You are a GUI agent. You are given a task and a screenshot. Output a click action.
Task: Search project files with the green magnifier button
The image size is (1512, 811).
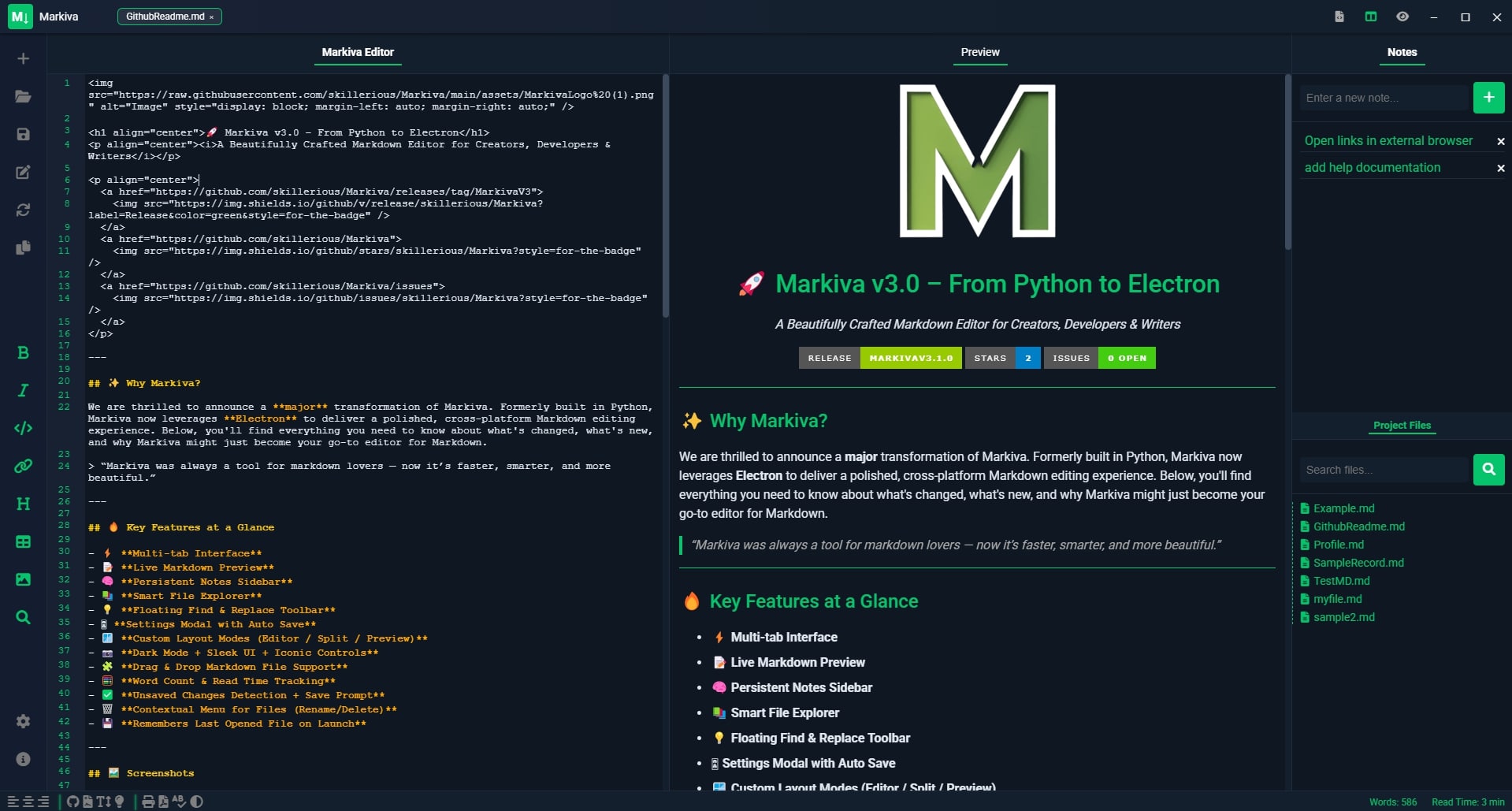(1488, 470)
